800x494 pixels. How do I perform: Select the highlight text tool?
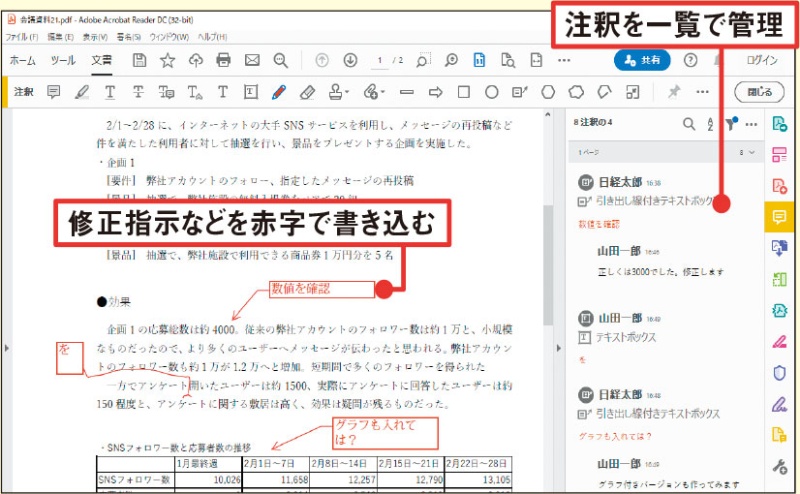82,92
